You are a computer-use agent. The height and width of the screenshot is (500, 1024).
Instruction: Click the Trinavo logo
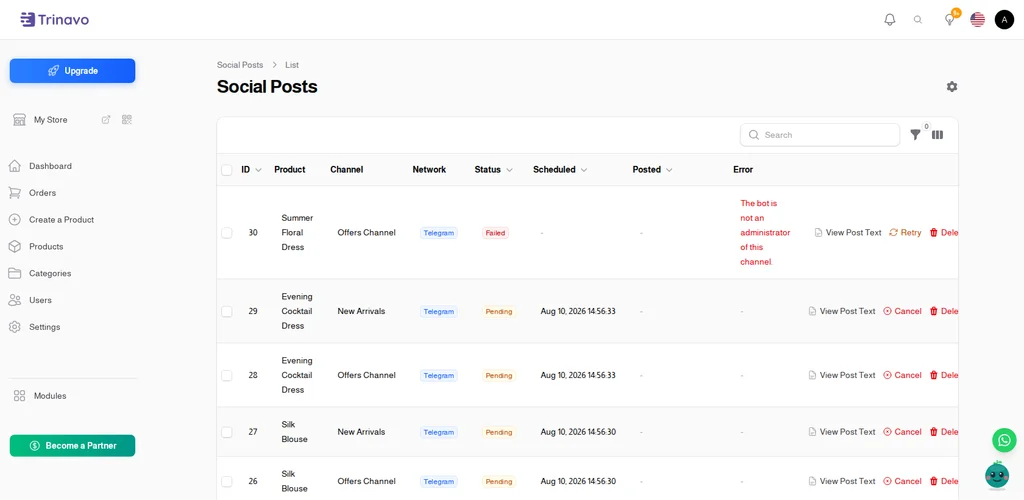55,20
